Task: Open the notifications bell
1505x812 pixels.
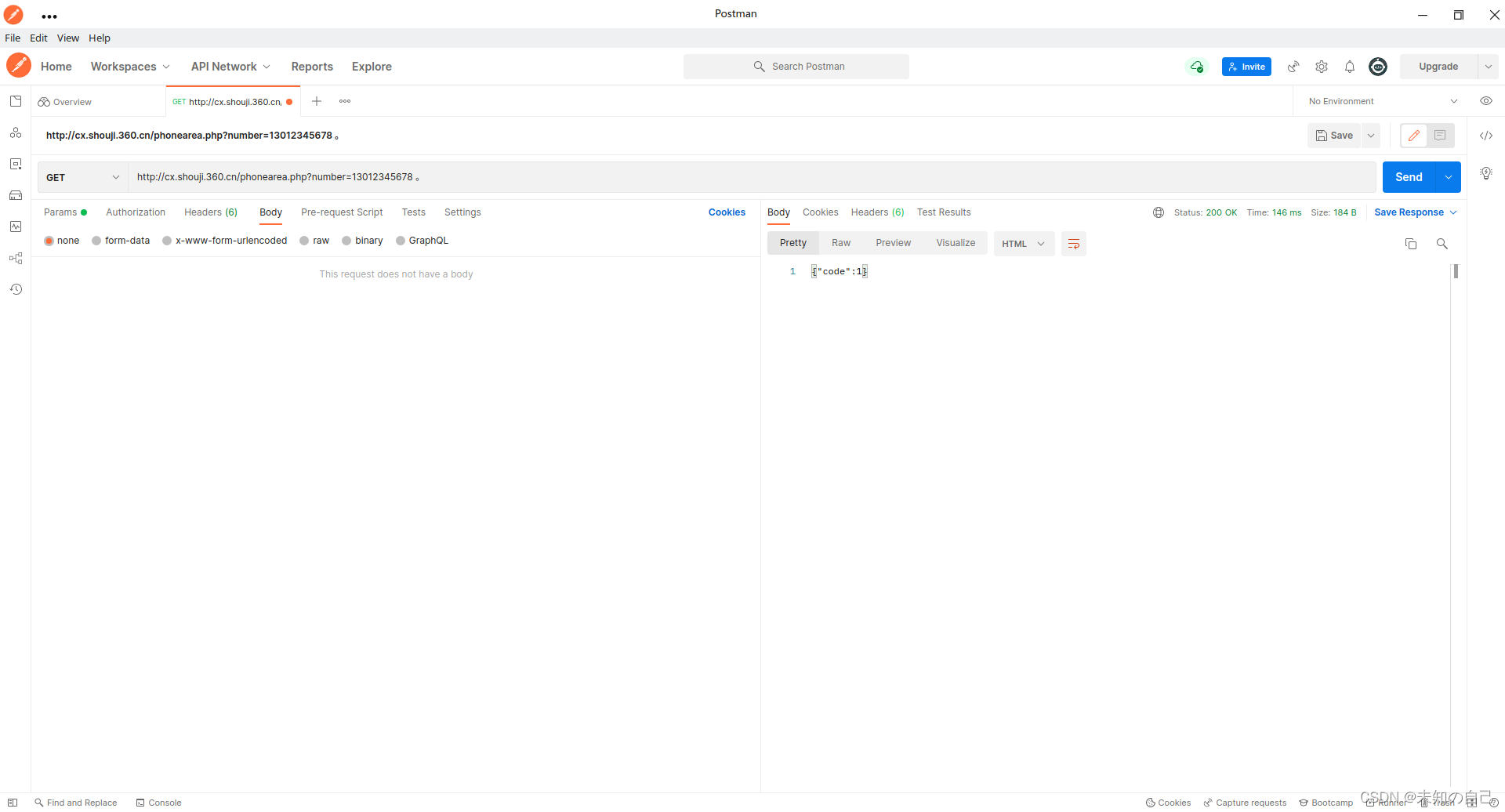Action: 1350,67
